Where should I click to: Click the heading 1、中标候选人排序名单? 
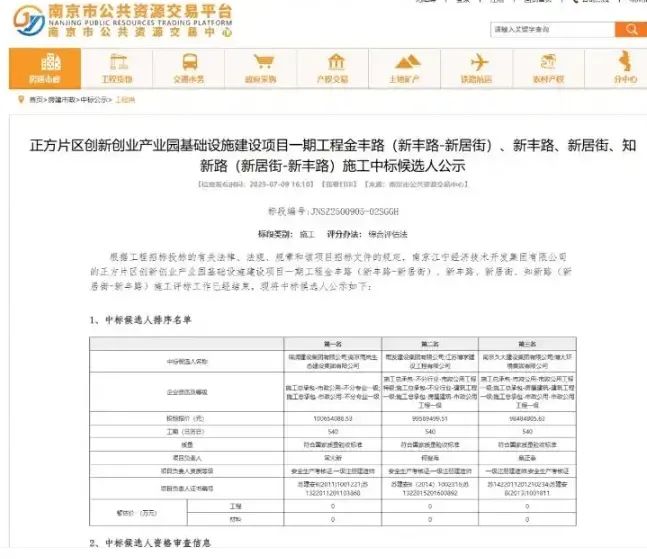coord(140,320)
